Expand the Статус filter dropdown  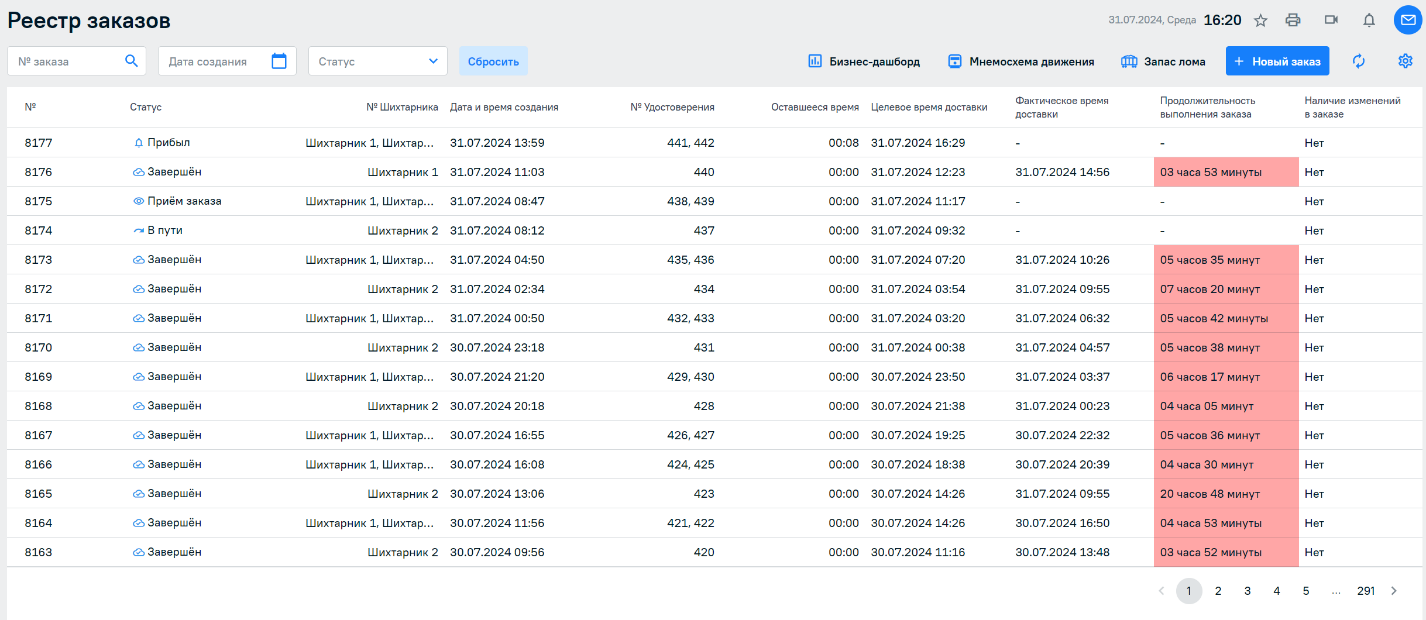click(x=378, y=61)
